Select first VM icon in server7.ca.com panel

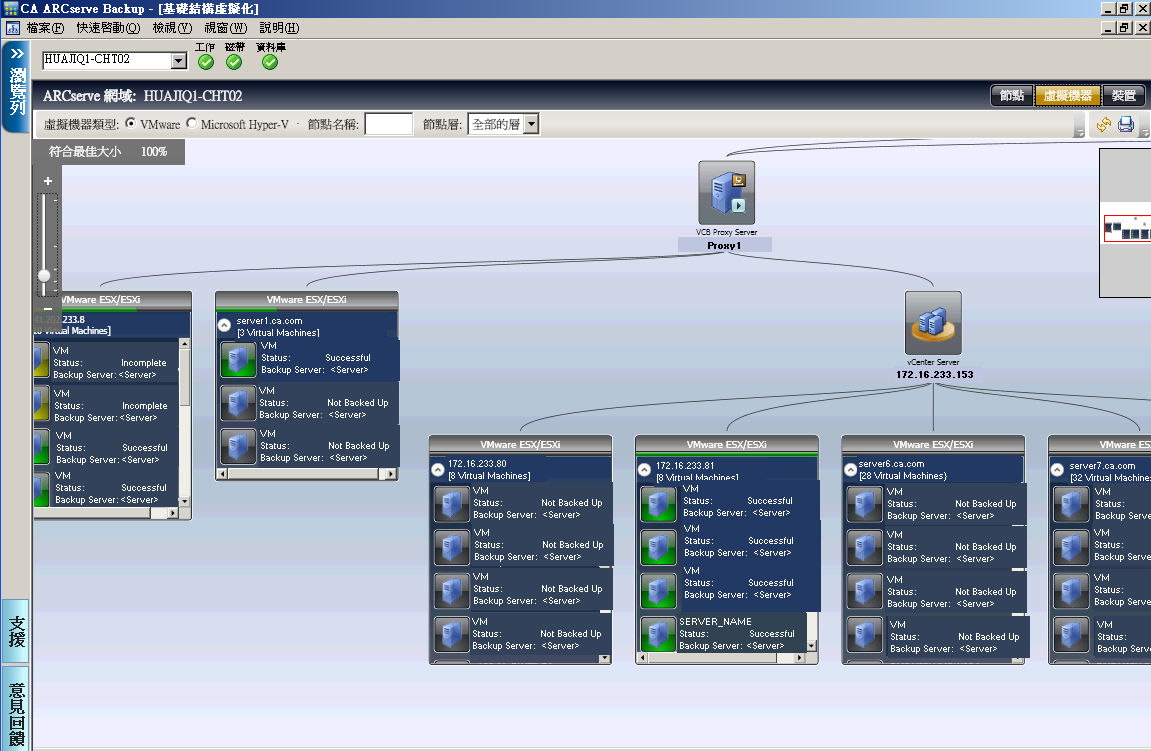pyautogui.click(x=1071, y=504)
